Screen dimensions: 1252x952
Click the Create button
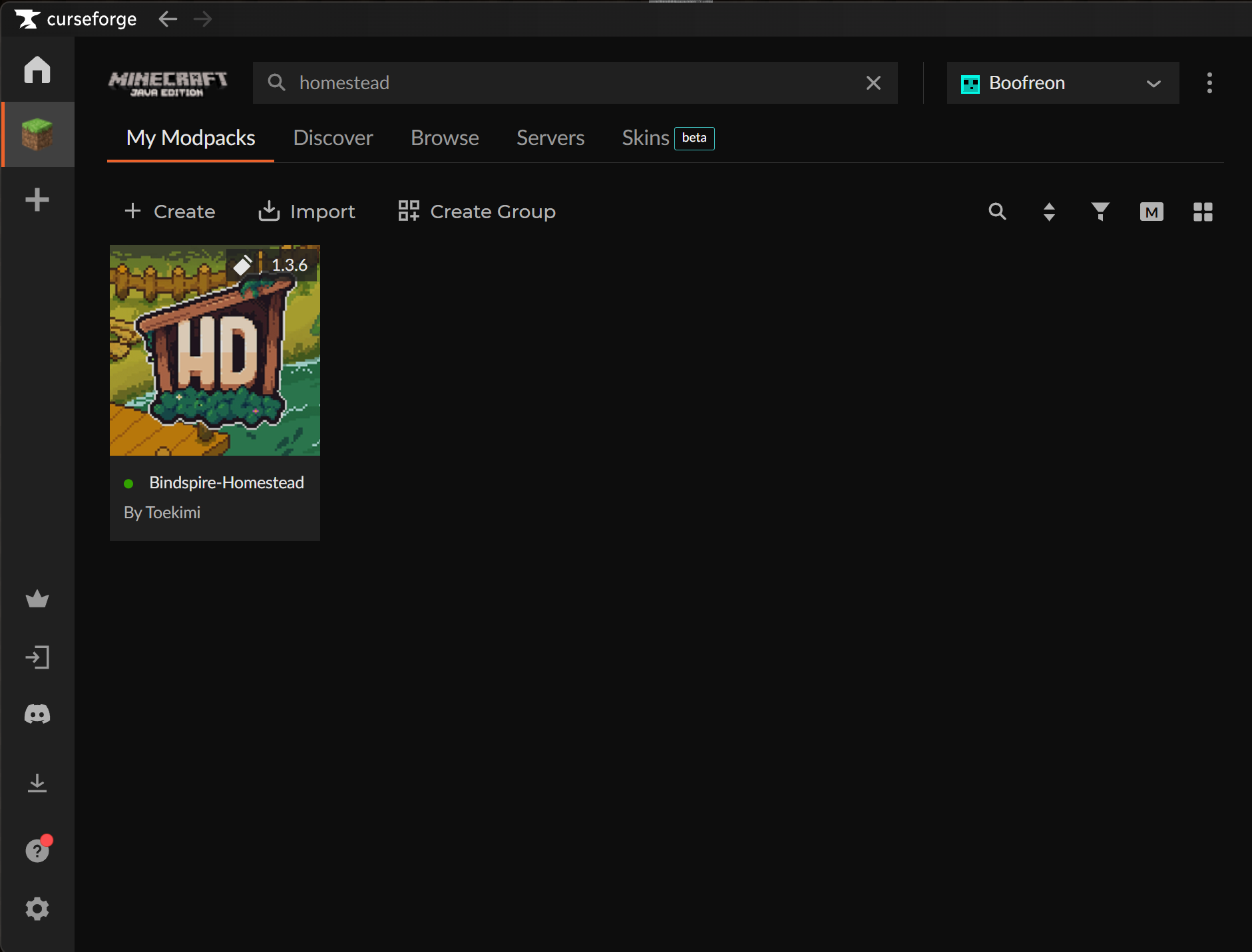pyautogui.click(x=170, y=212)
